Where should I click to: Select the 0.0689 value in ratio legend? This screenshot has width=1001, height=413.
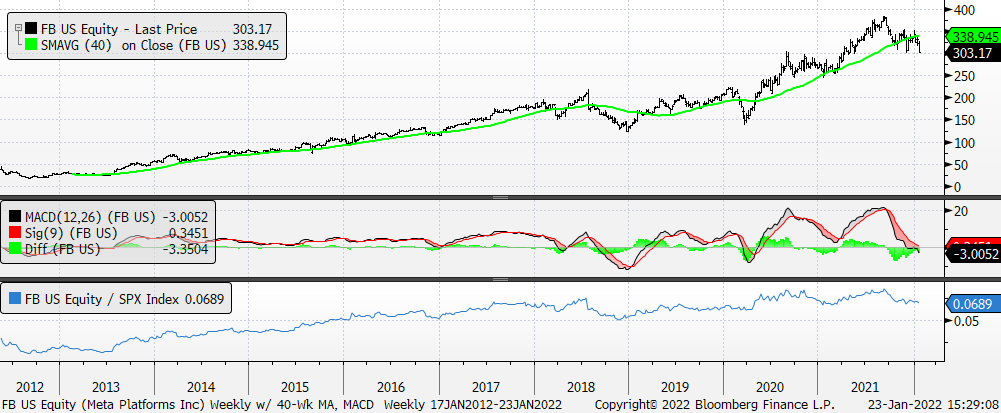(x=204, y=298)
